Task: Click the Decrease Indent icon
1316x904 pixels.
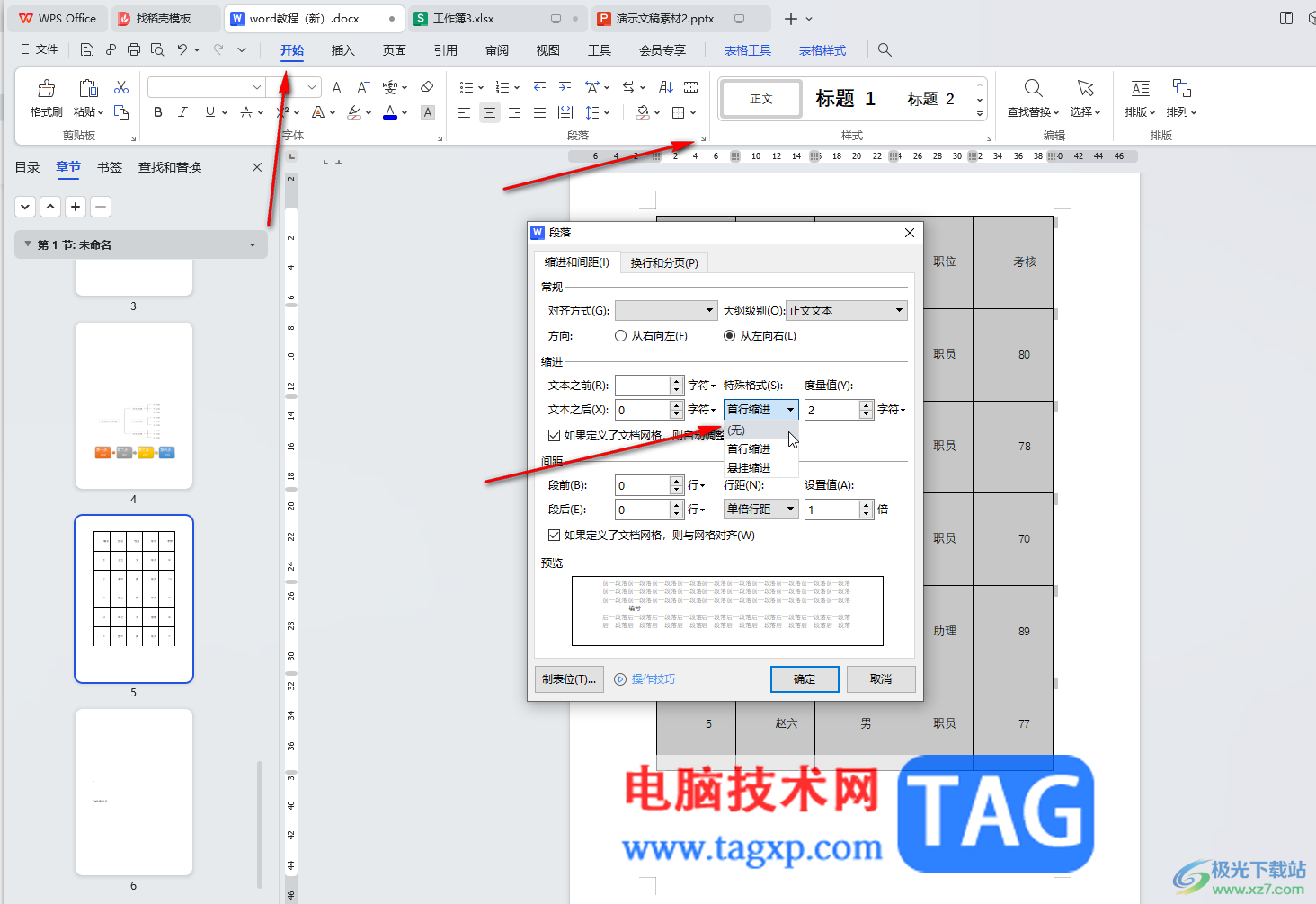Action: (539, 87)
